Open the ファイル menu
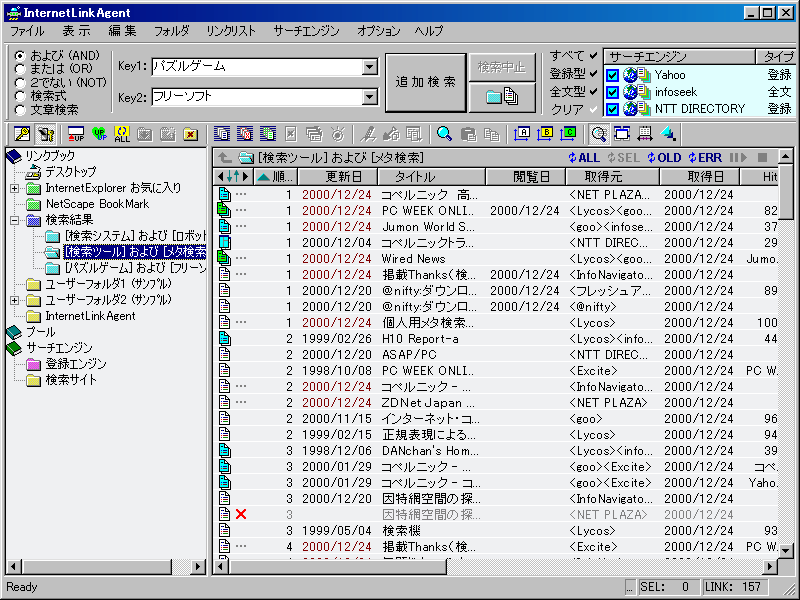Image resolution: width=800 pixels, height=600 pixels. (27, 31)
